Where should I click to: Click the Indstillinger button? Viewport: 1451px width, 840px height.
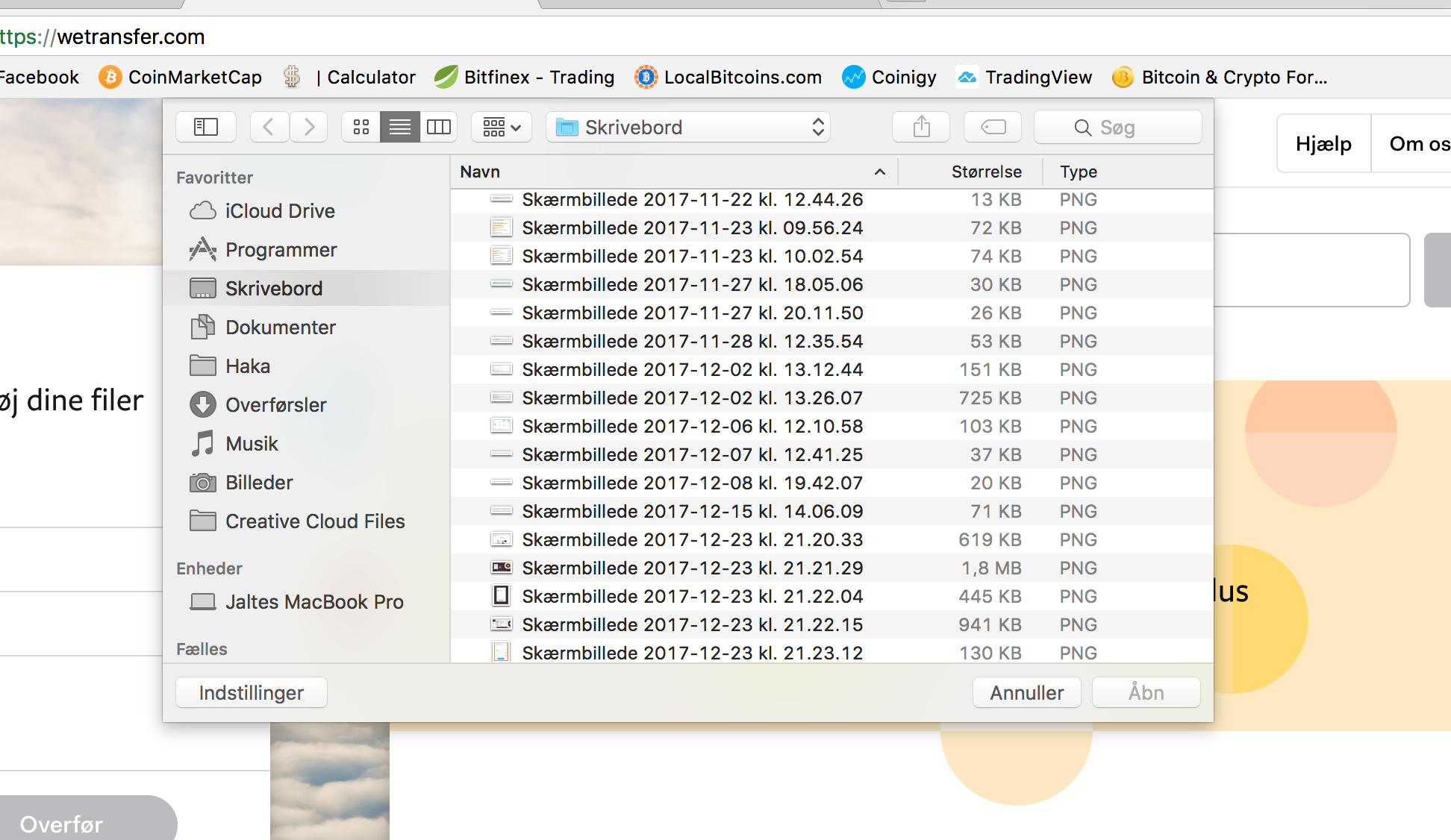pyautogui.click(x=252, y=693)
